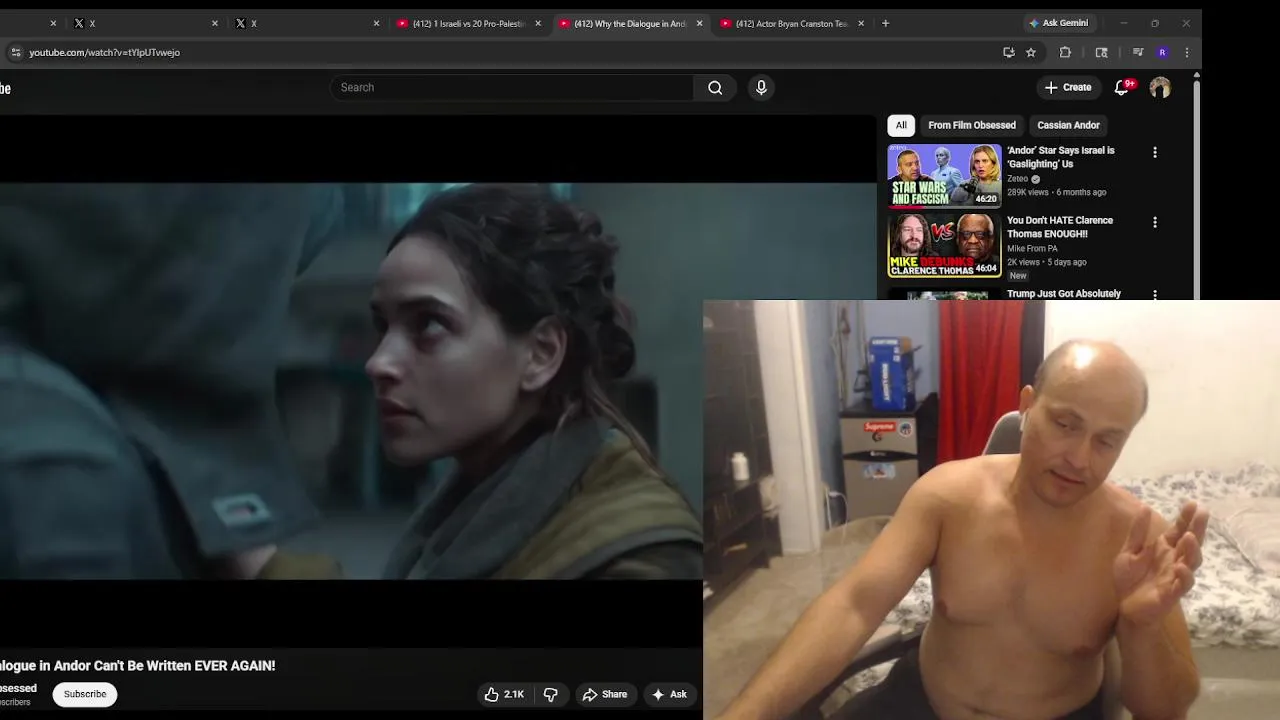Open the Chrome profile 'R' icon
Image resolution: width=1280 pixels, height=720 pixels.
tap(1162, 52)
